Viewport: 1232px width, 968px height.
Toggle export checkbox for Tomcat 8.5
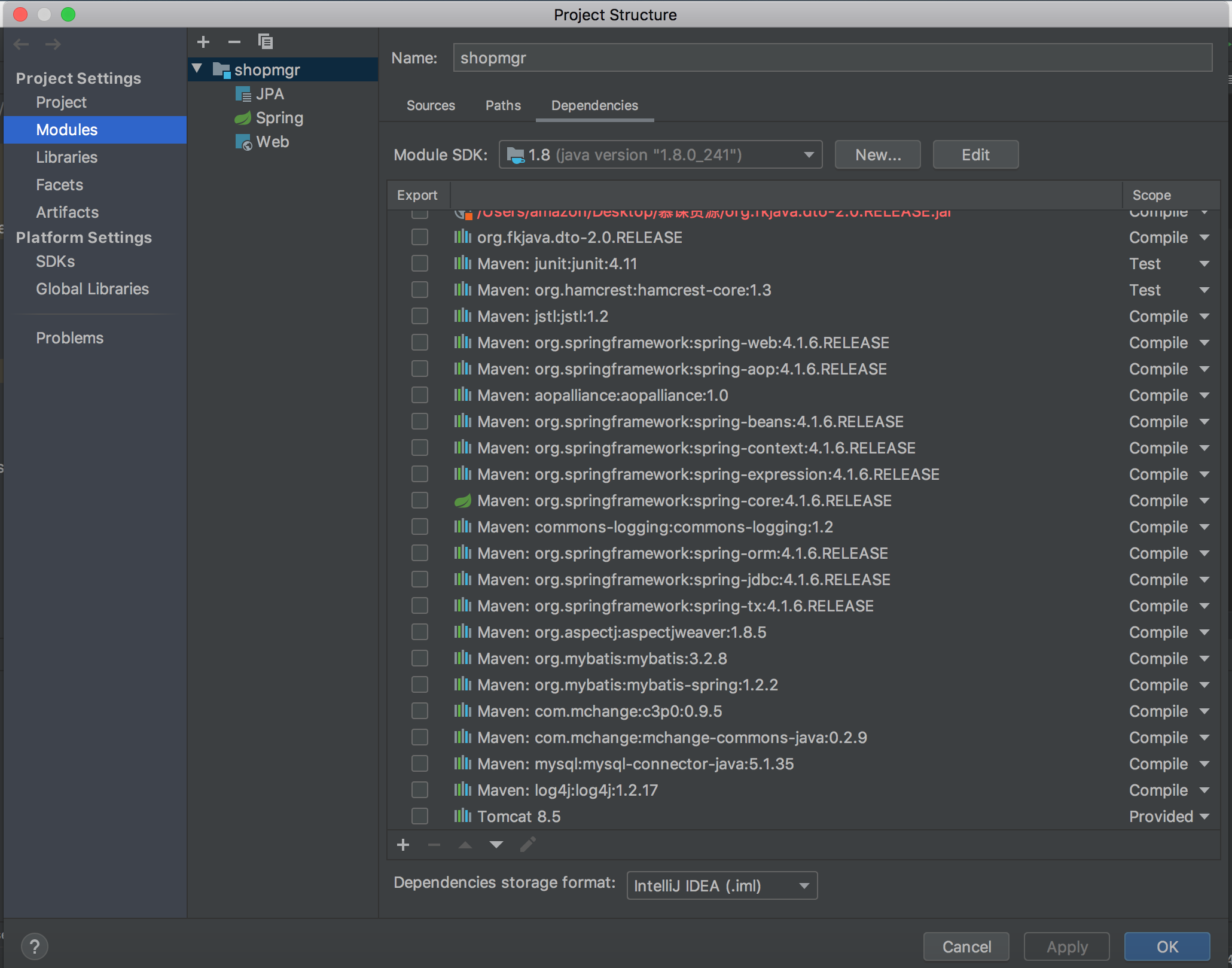point(420,817)
